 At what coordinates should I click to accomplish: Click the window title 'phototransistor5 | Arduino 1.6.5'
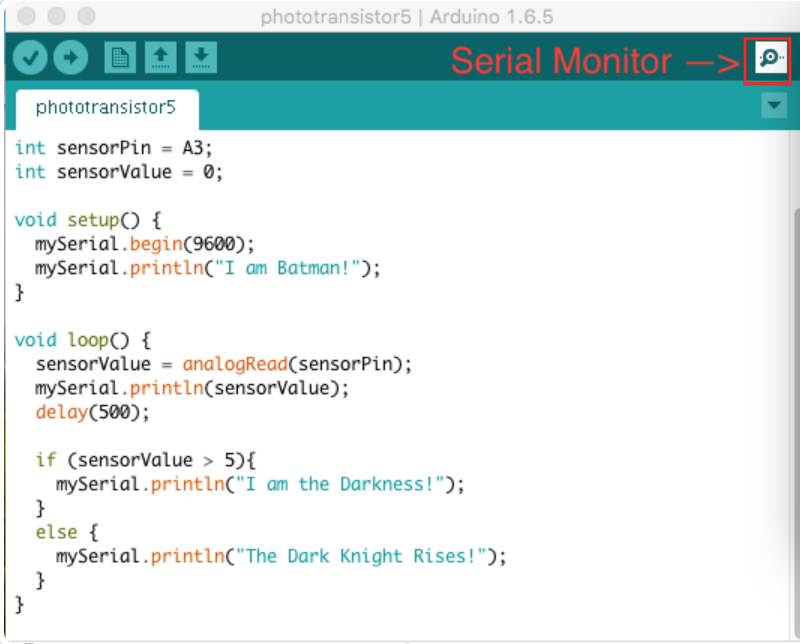point(407,17)
